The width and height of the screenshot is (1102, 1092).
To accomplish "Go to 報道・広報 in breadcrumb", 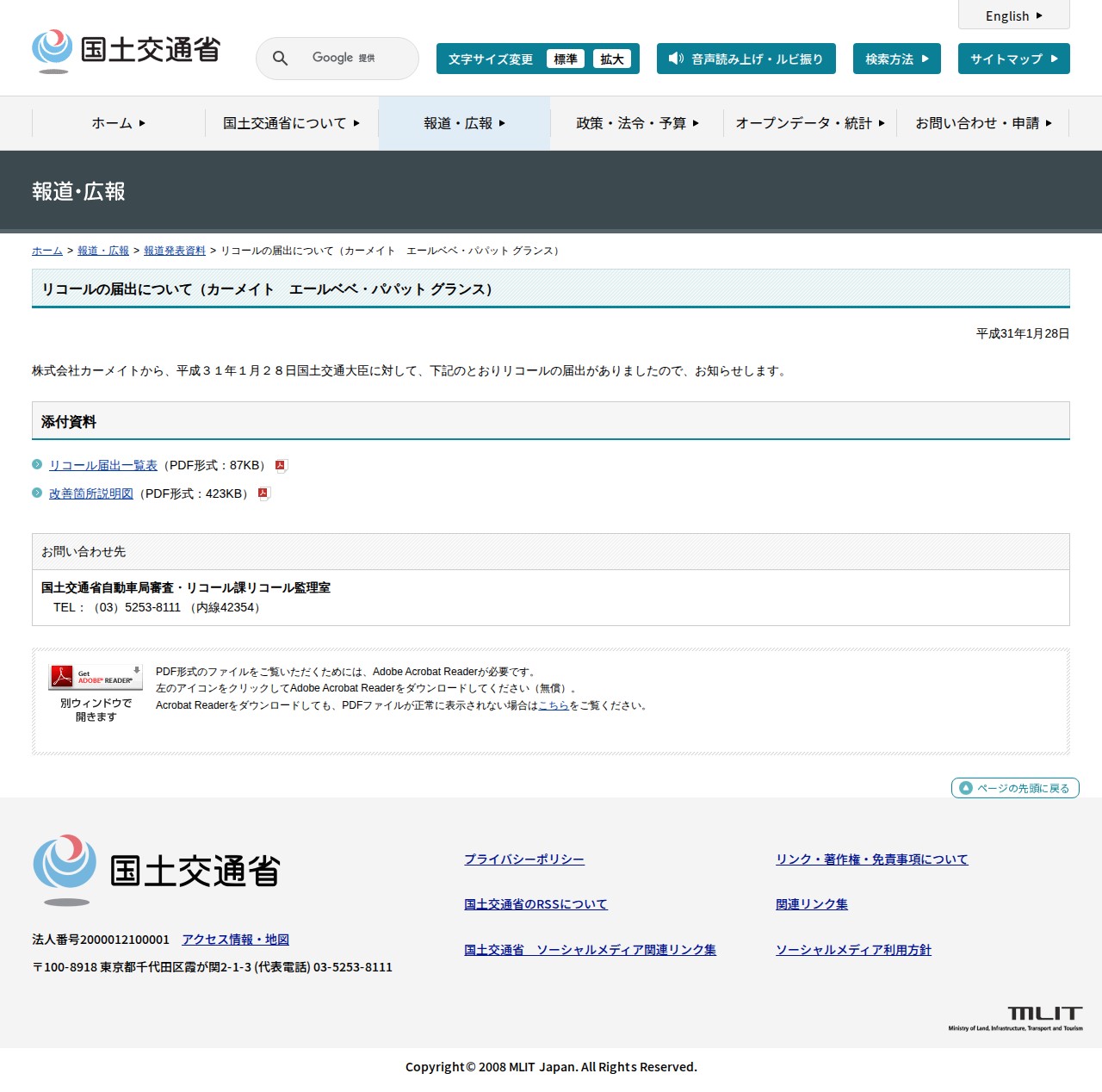I will (x=103, y=251).
